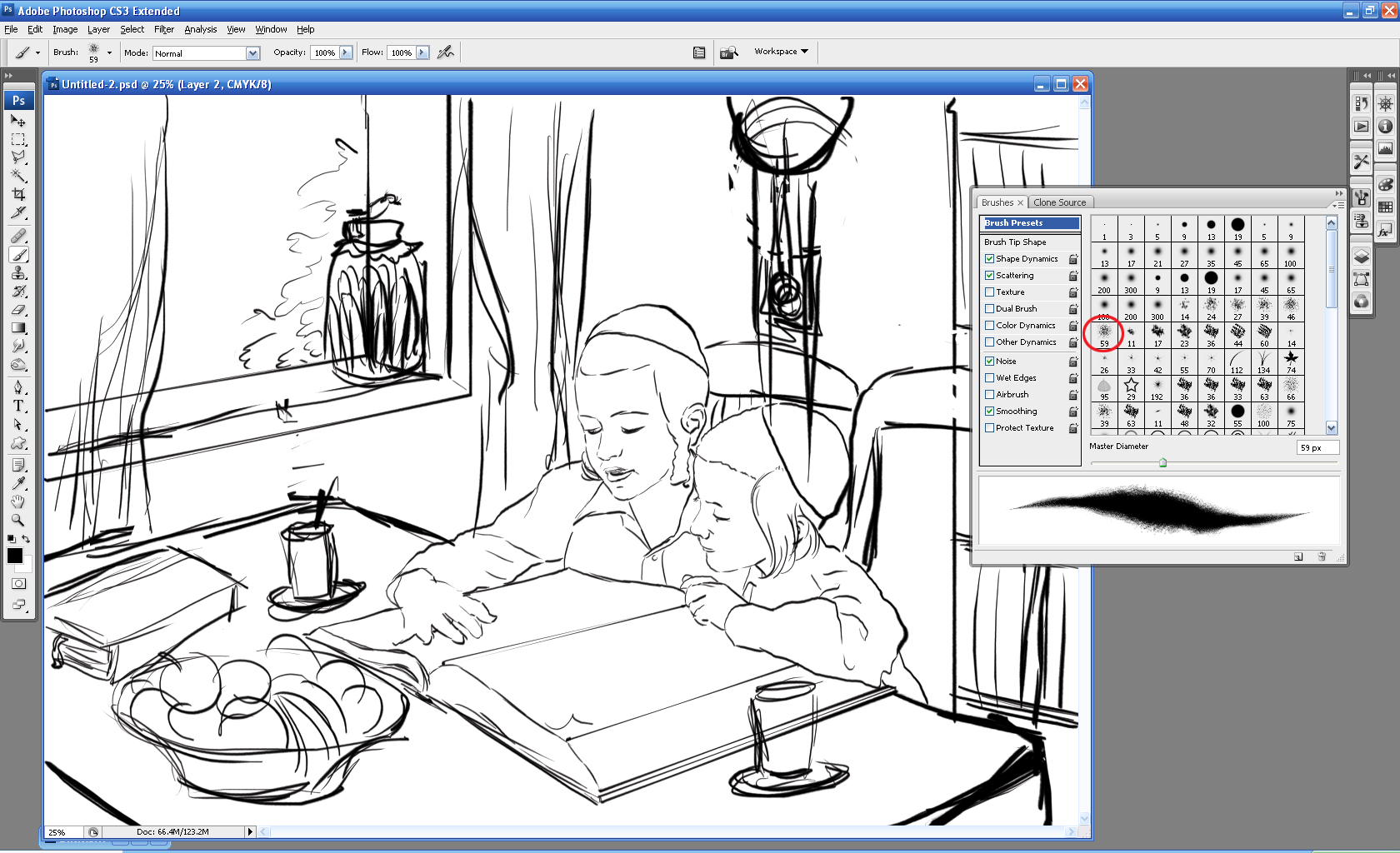The height and width of the screenshot is (853, 1400).
Task: Click the trash icon in Brushes panel
Action: click(1322, 556)
